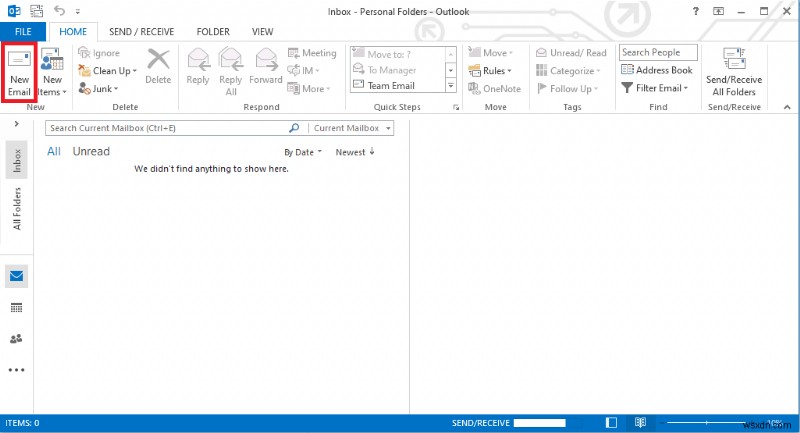Toggle Unread/Read status
This screenshot has height=433, width=800.
click(x=571, y=53)
